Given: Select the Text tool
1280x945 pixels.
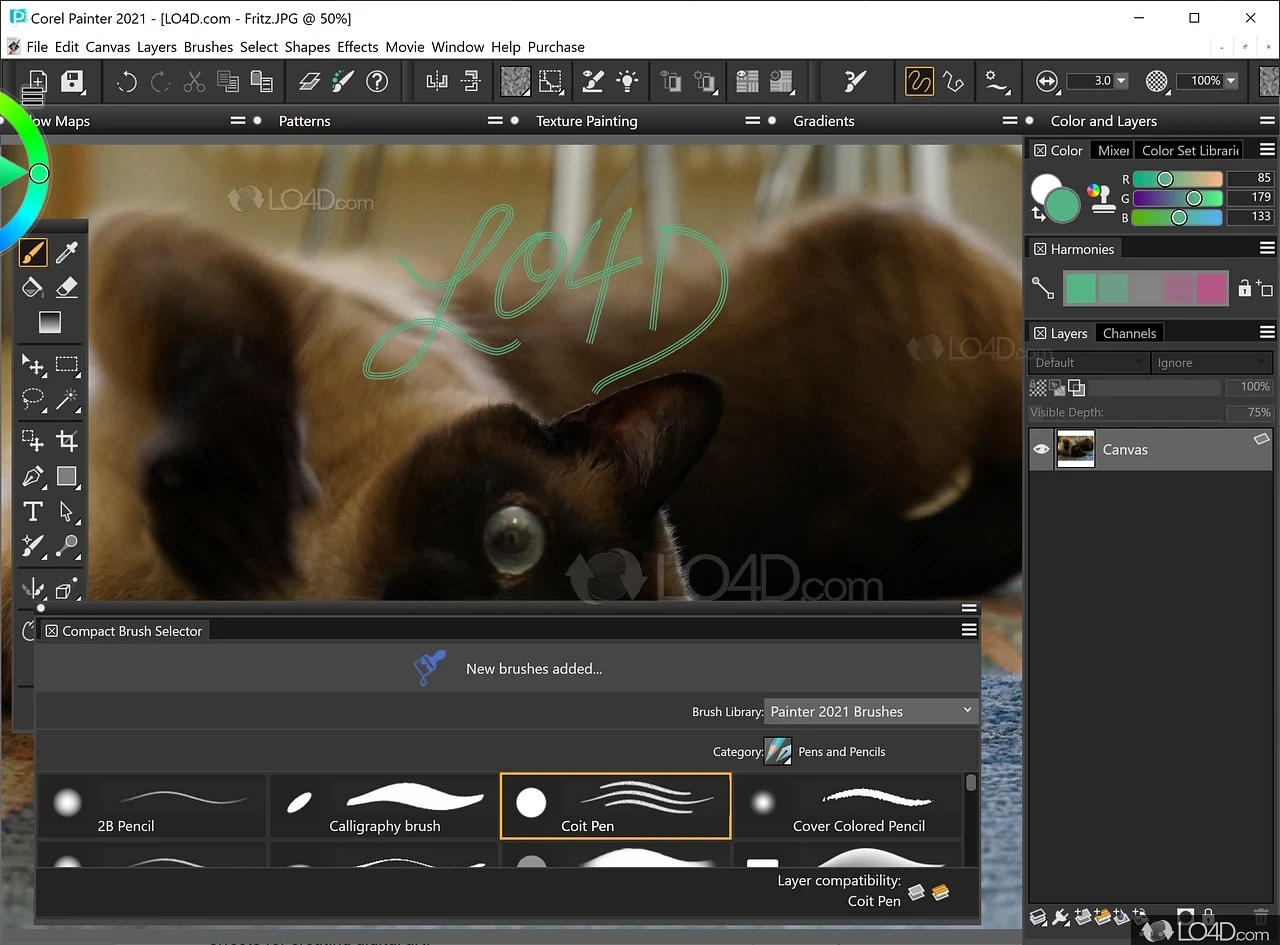Looking at the screenshot, I should (33, 512).
